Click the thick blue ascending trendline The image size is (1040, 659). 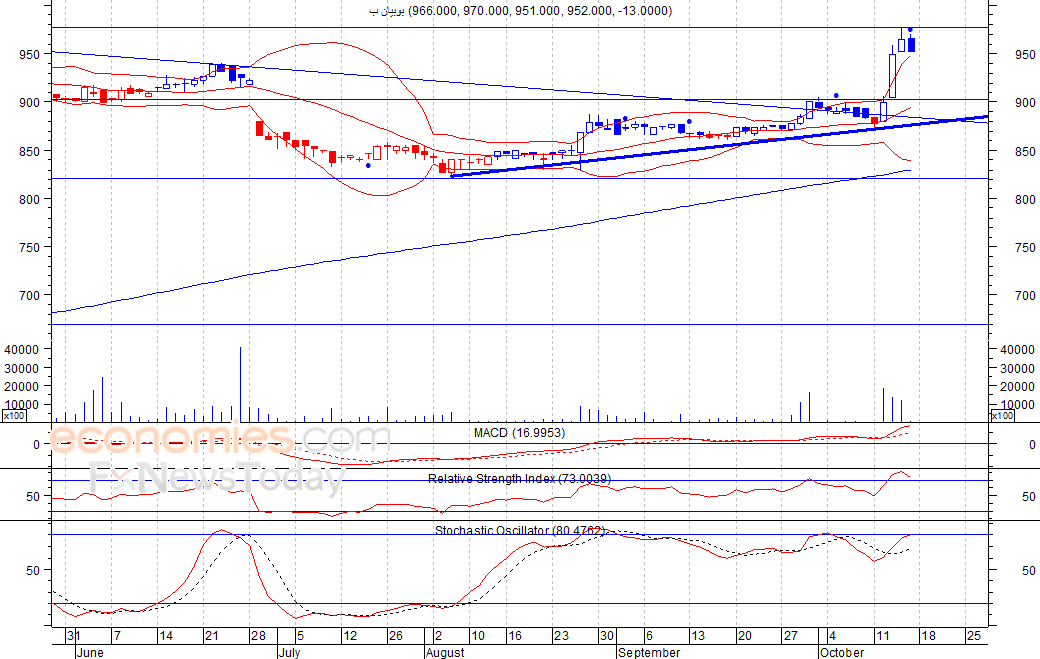pyautogui.click(x=720, y=146)
